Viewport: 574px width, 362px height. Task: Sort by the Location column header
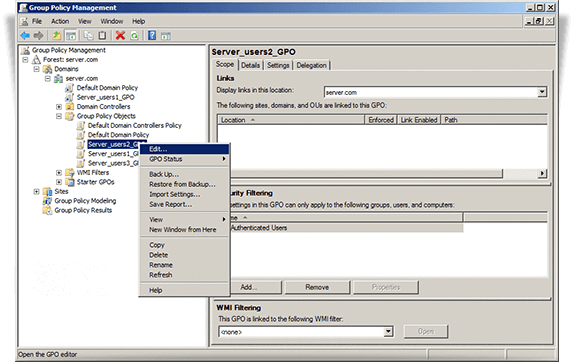(x=291, y=120)
